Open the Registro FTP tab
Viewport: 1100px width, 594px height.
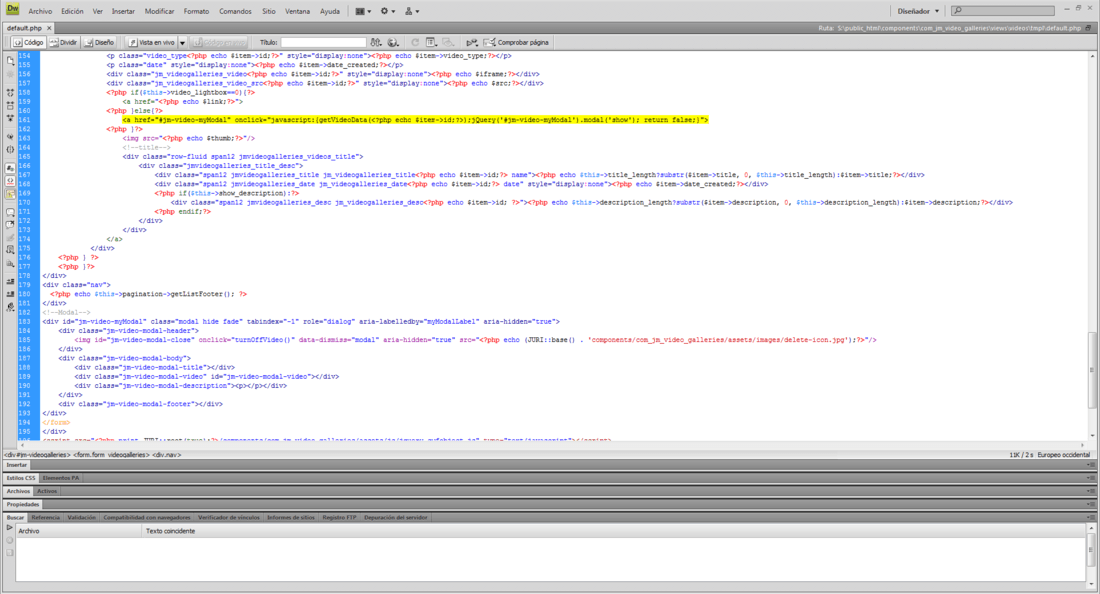point(339,518)
